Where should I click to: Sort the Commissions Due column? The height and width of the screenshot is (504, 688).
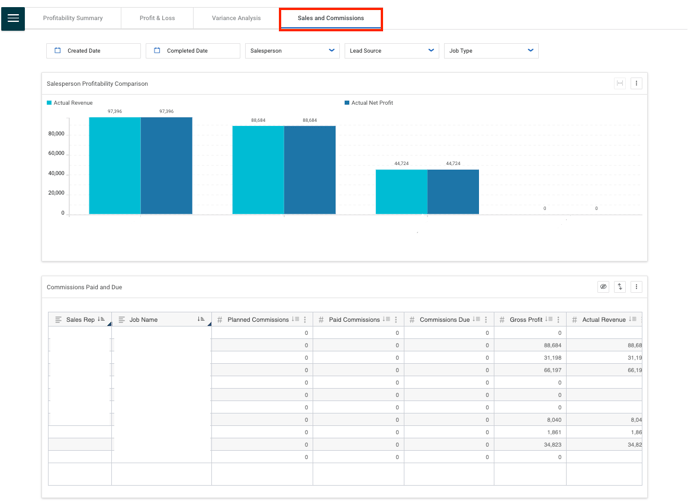(x=476, y=319)
